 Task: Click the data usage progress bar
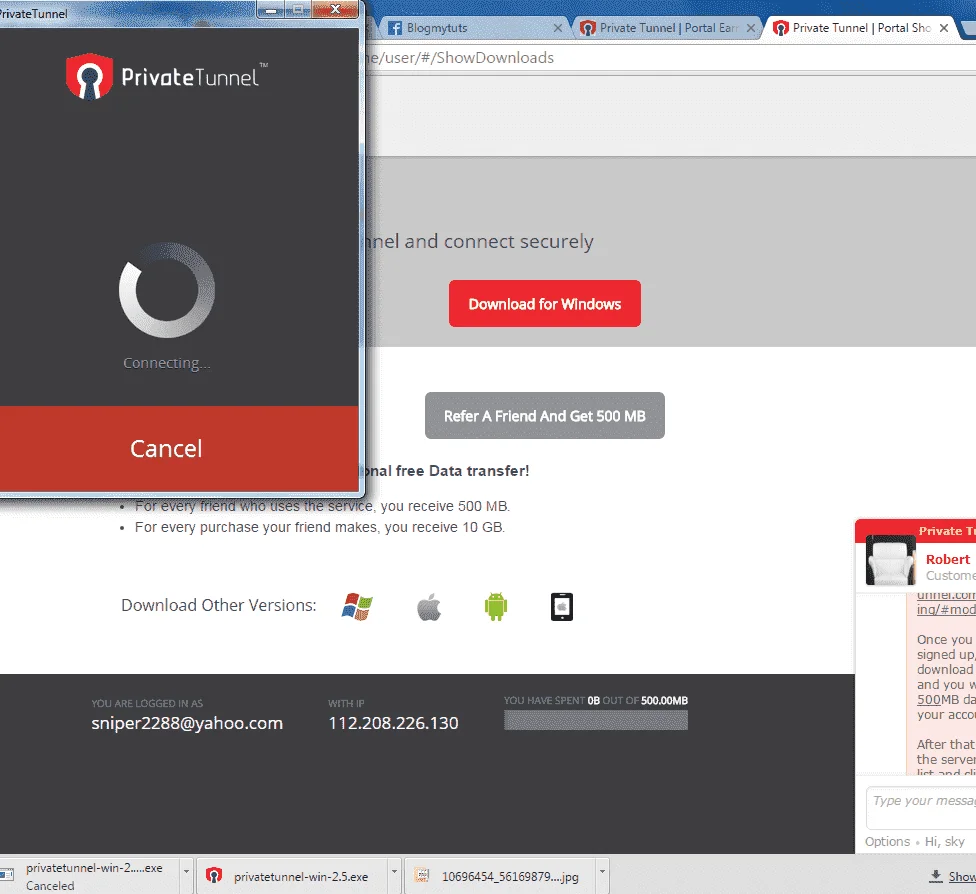596,720
